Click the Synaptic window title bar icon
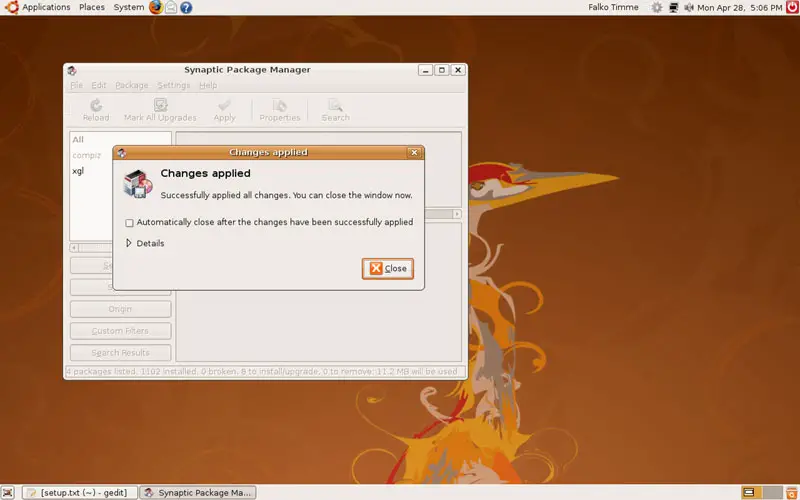This screenshot has width=800, height=500. [x=72, y=70]
